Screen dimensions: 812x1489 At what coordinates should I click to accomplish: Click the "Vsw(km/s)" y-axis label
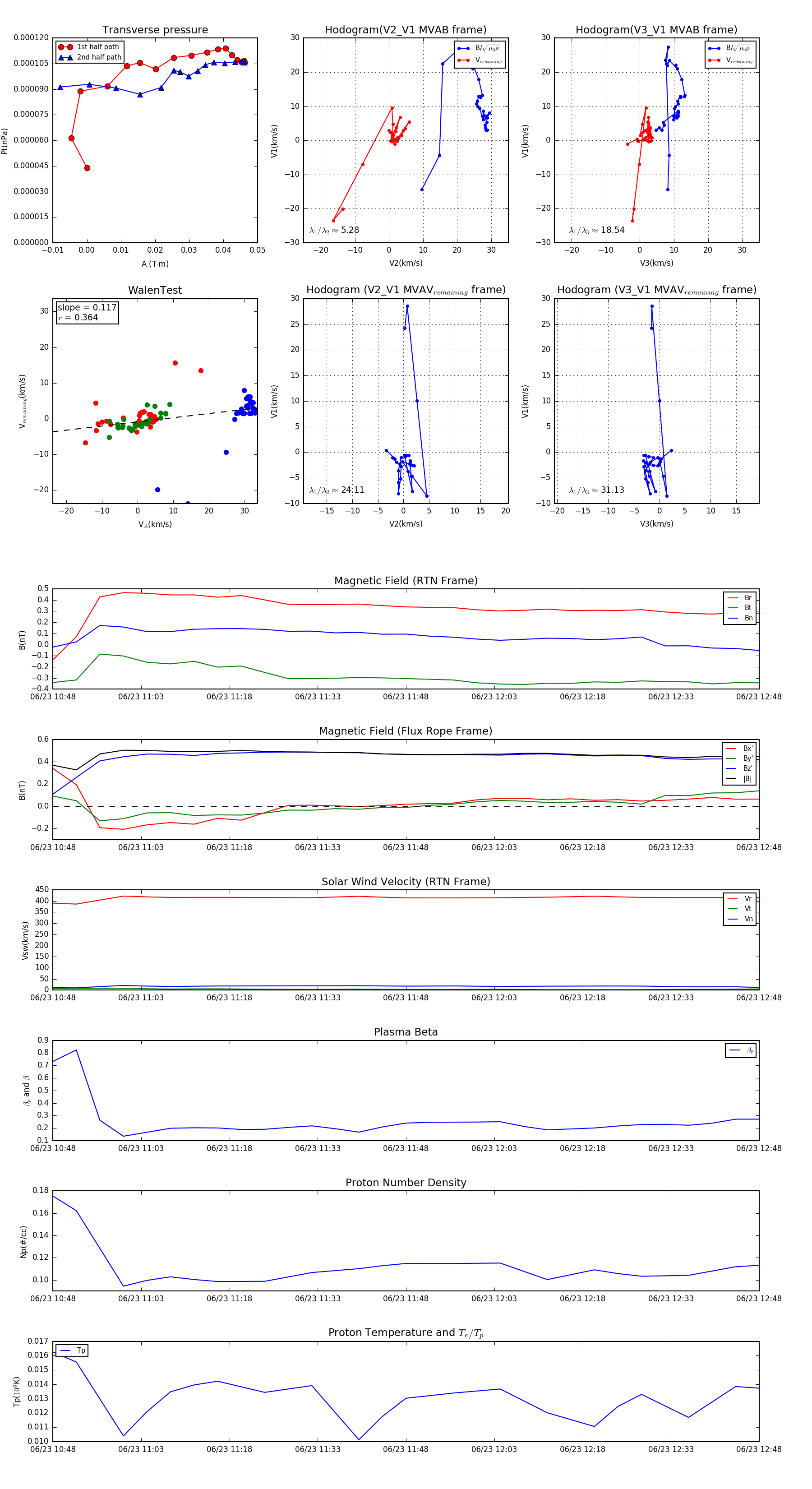point(25,940)
